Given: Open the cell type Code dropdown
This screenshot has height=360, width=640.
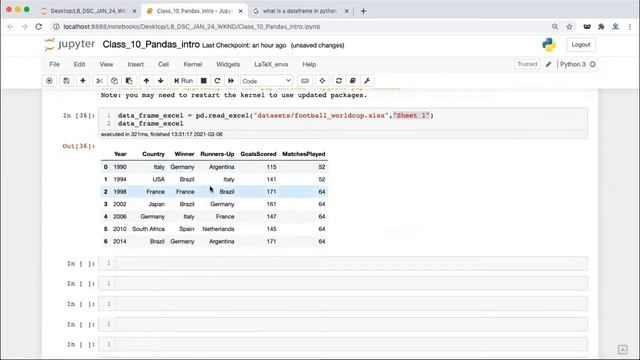Looking at the screenshot, I should (x=266, y=81).
